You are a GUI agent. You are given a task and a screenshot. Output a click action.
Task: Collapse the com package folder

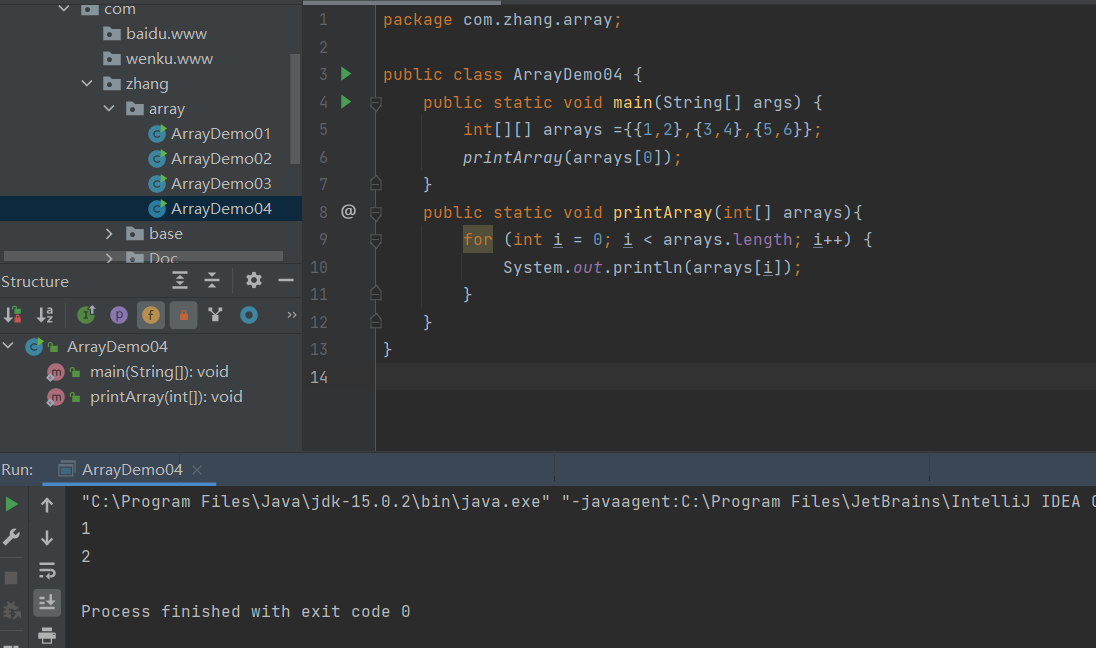pyautogui.click(x=64, y=8)
